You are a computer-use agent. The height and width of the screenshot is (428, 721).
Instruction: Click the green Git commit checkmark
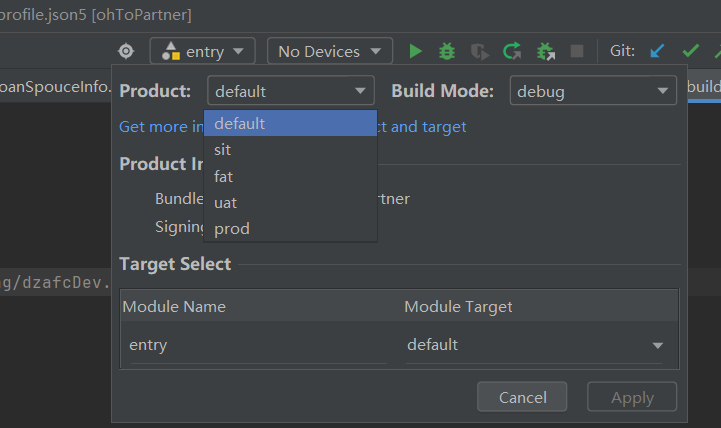(690, 51)
